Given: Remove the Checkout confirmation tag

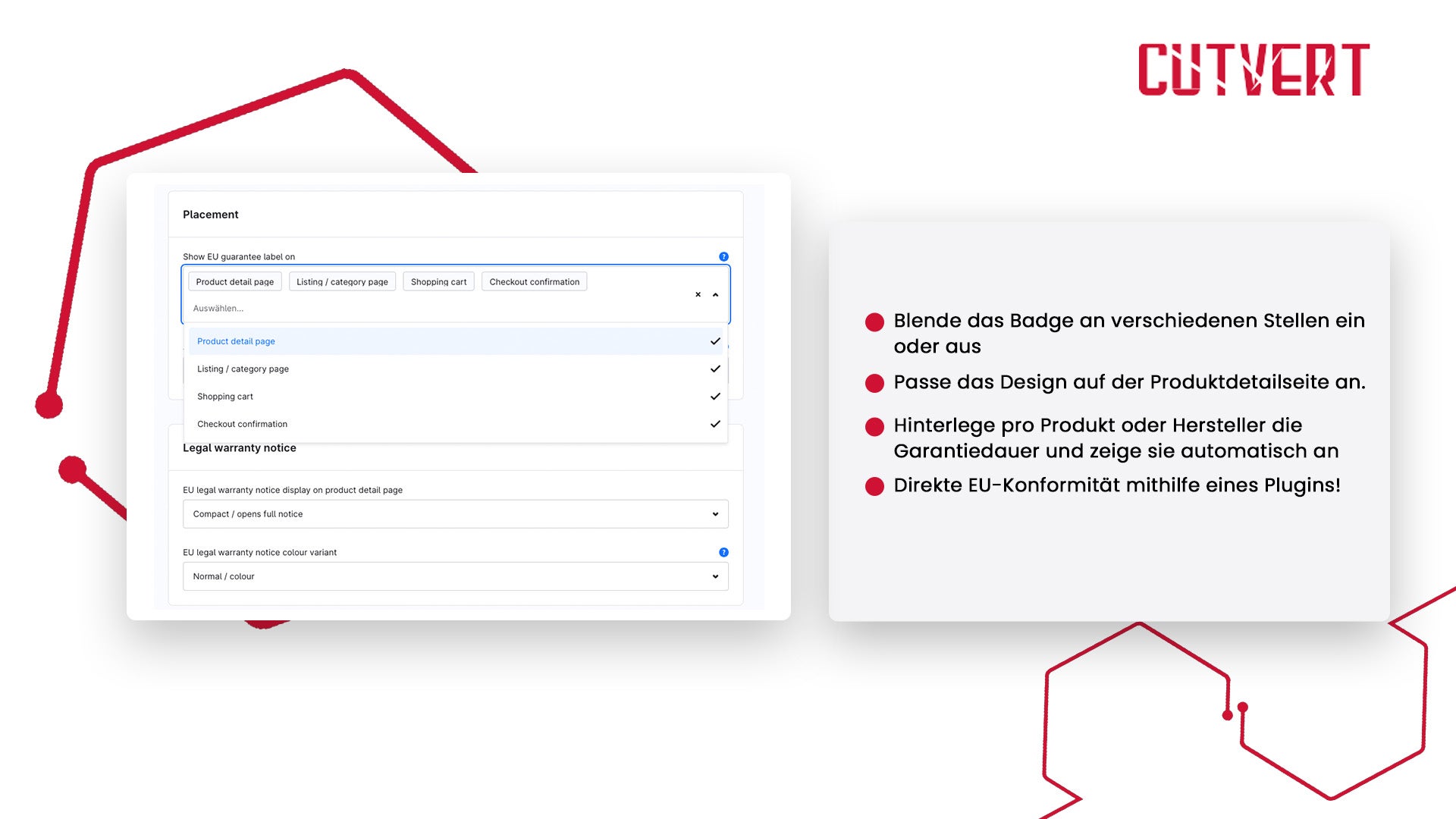Looking at the screenshot, I should pyautogui.click(x=534, y=281).
